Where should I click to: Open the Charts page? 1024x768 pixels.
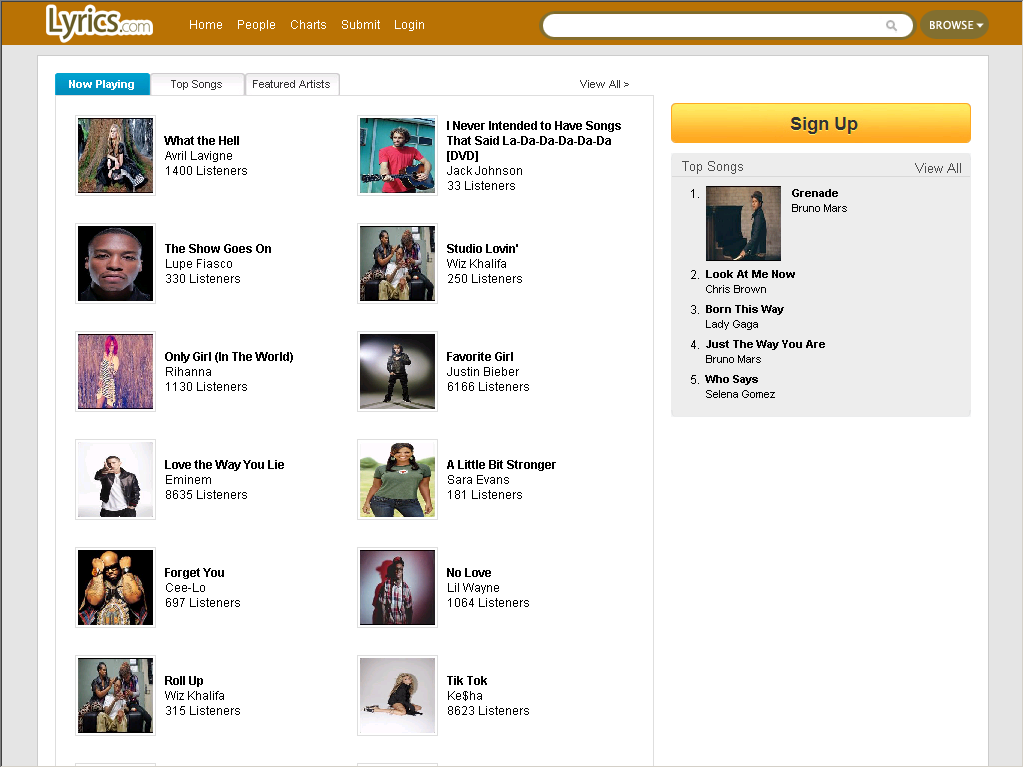click(x=308, y=25)
